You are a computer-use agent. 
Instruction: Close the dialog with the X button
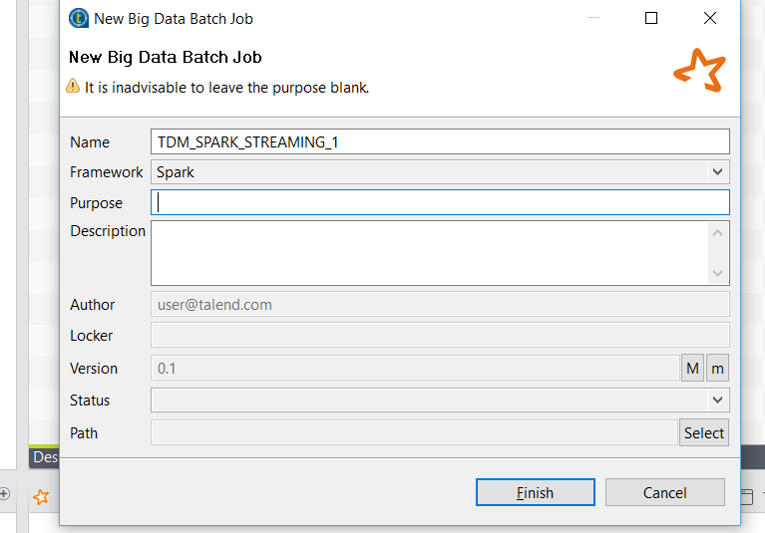click(x=710, y=18)
